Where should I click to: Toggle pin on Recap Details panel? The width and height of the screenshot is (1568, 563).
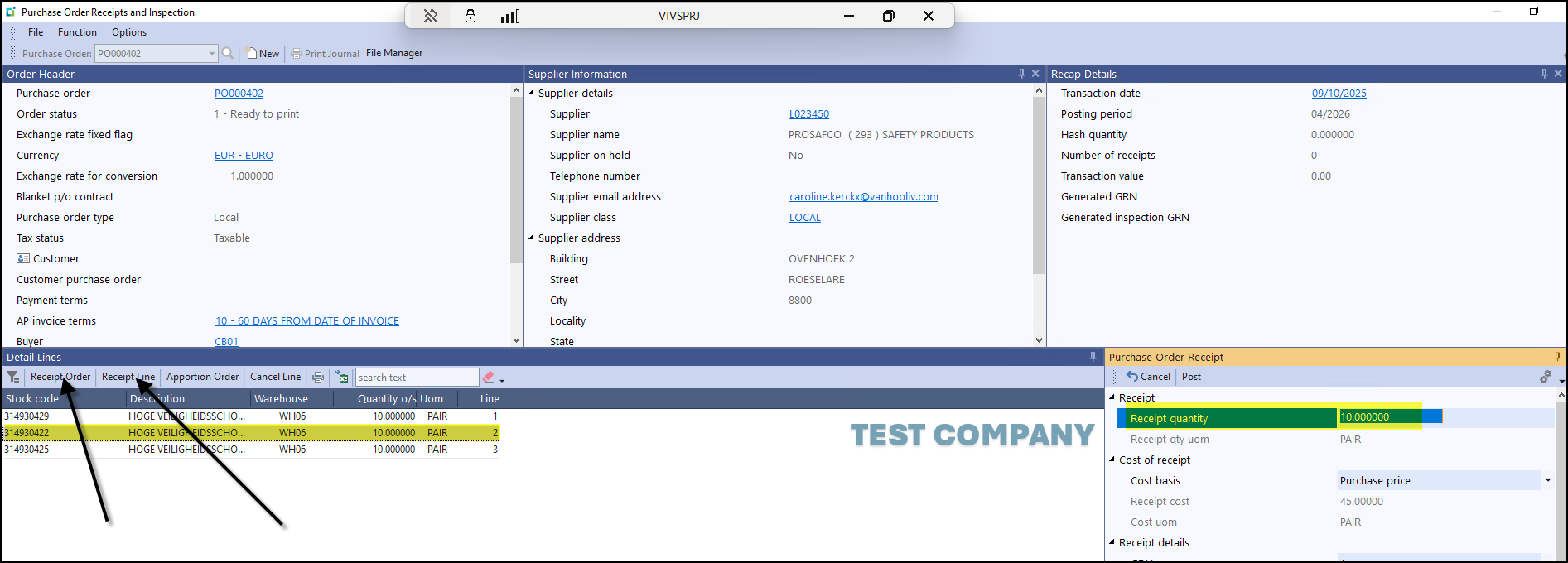1544,74
